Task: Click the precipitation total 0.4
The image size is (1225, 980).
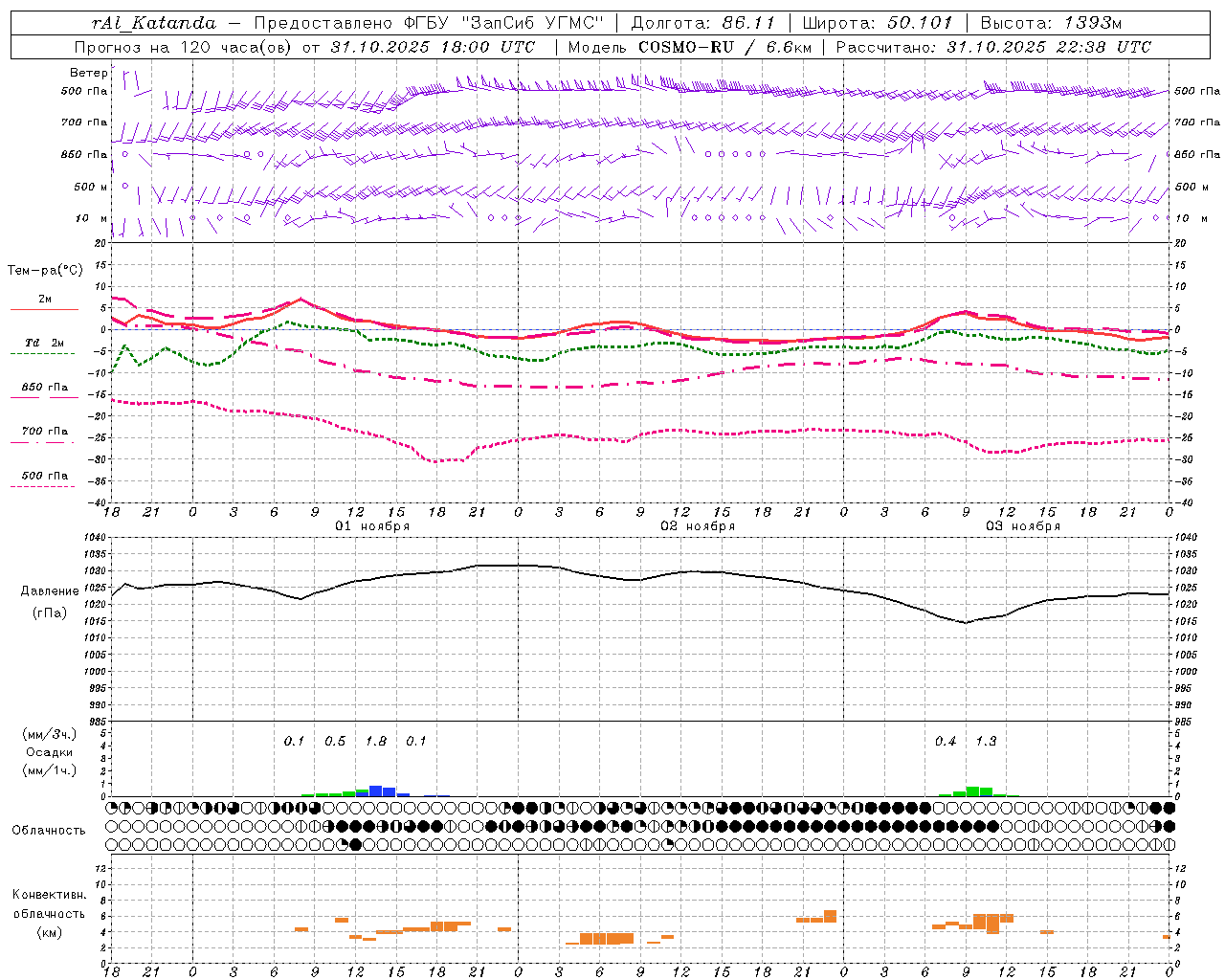Action: tap(946, 741)
